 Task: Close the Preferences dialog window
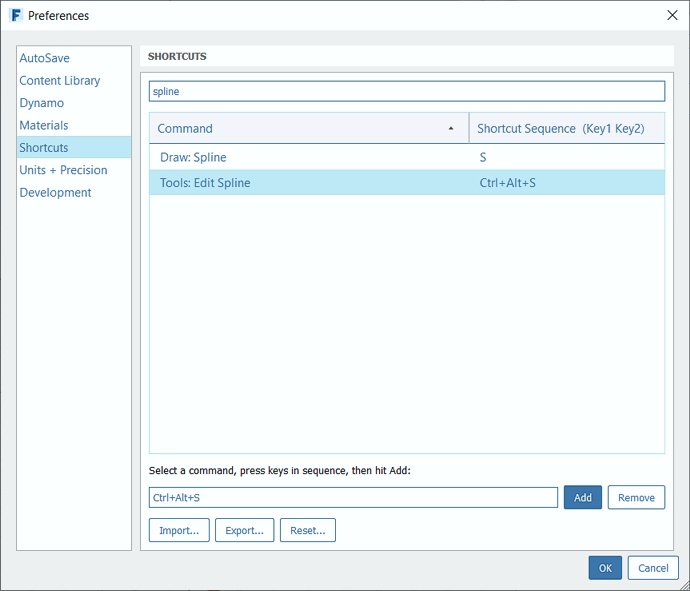672,15
